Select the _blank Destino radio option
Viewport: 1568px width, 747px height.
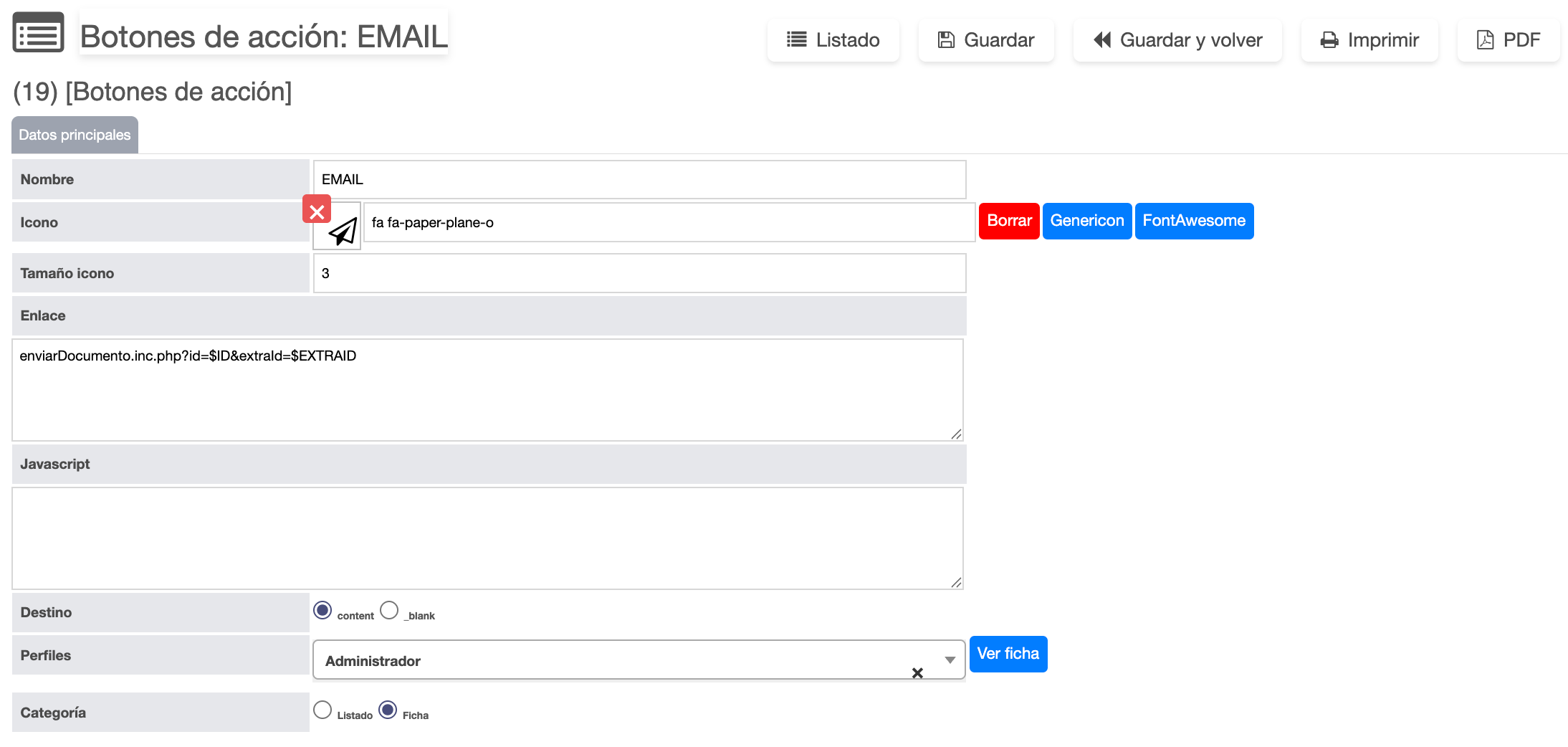pyautogui.click(x=389, y=610)
